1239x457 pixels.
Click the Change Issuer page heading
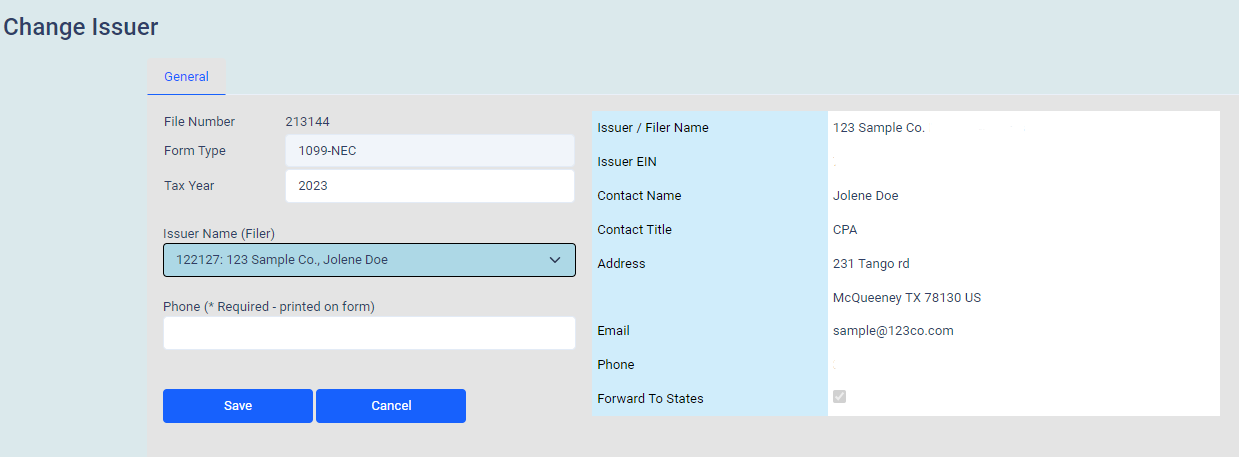tap(81, 27)
